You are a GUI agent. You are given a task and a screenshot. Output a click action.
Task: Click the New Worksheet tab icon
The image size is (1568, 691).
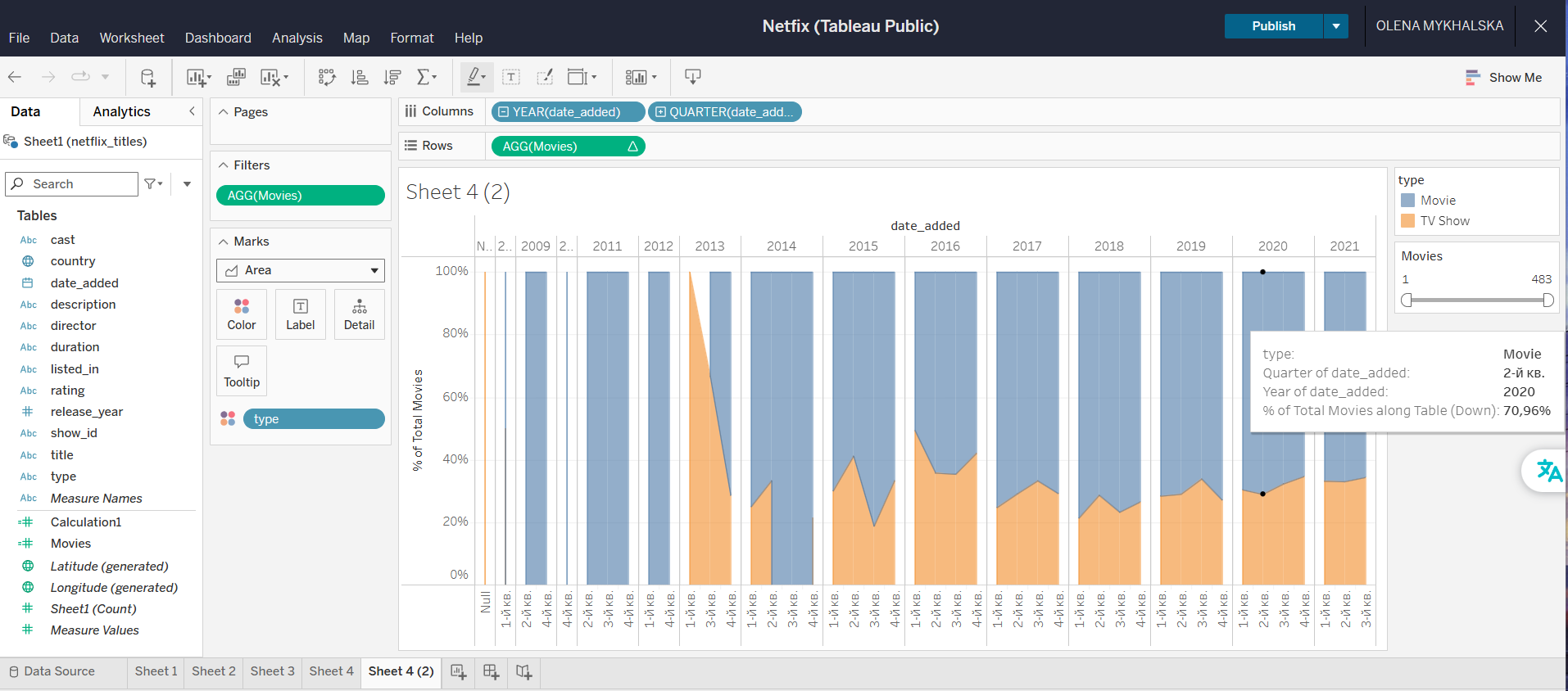459,672
